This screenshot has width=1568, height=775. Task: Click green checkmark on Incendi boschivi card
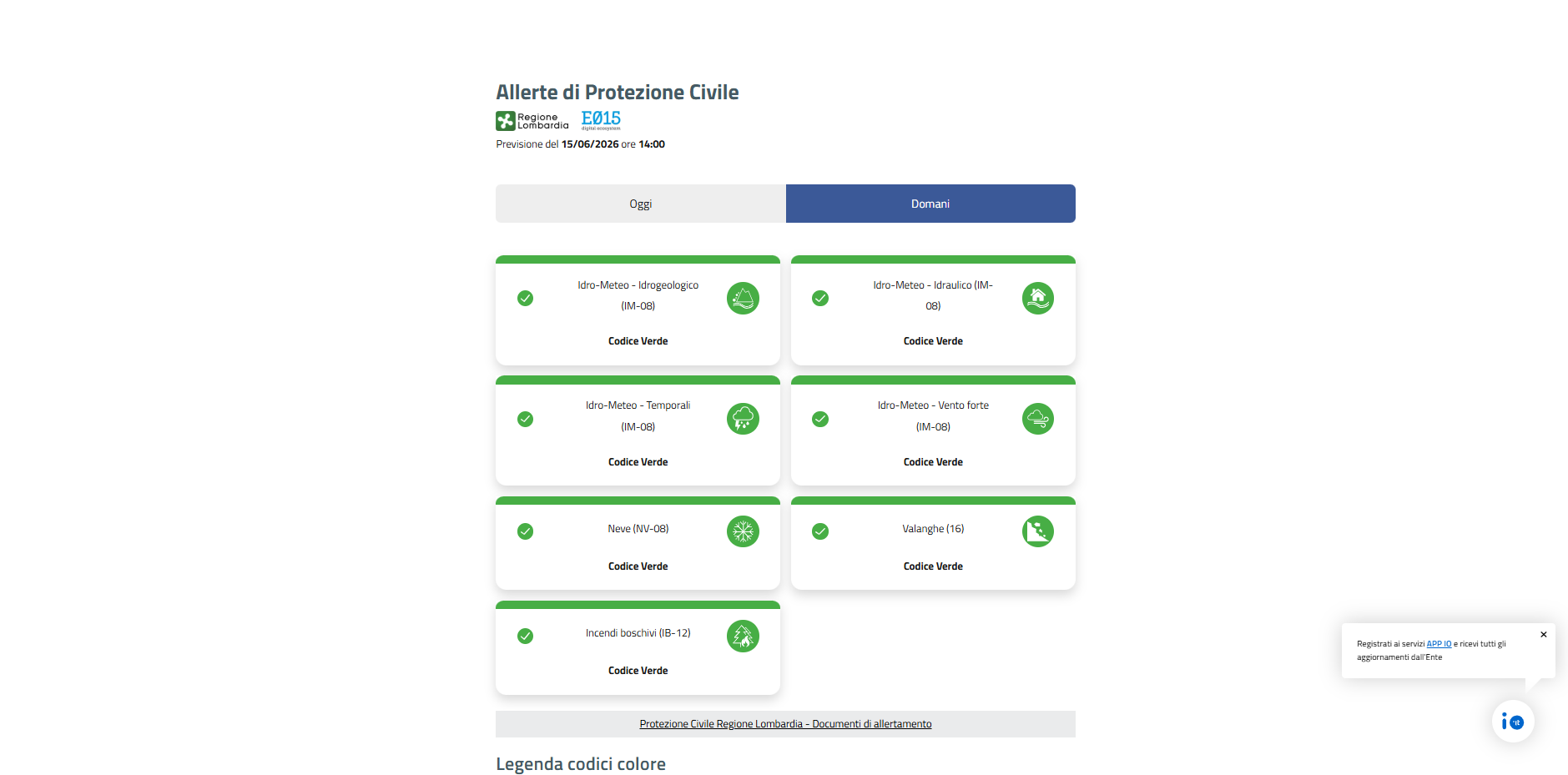click(525, 637)
